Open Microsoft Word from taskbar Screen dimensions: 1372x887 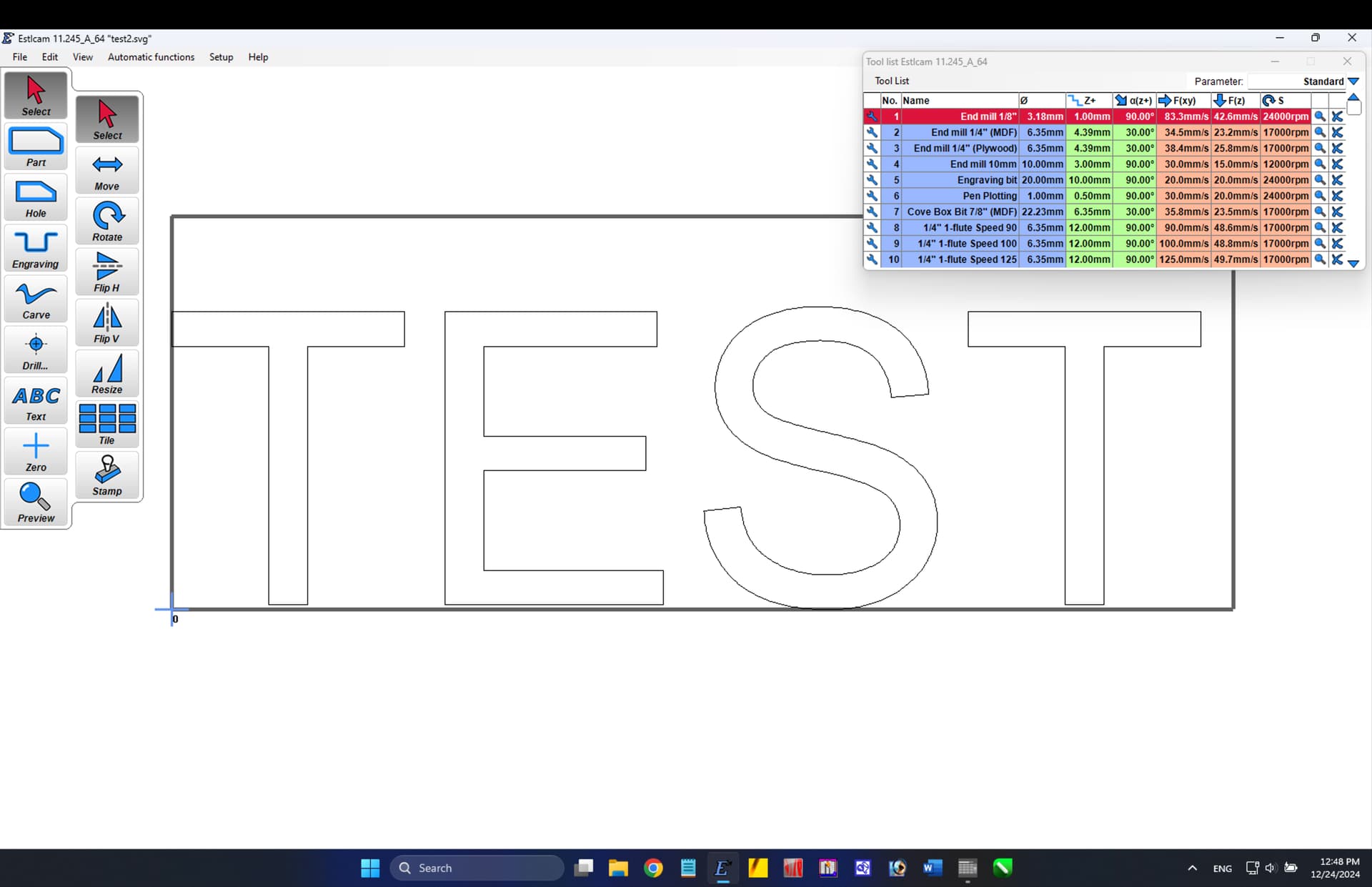tap(933, 868)
